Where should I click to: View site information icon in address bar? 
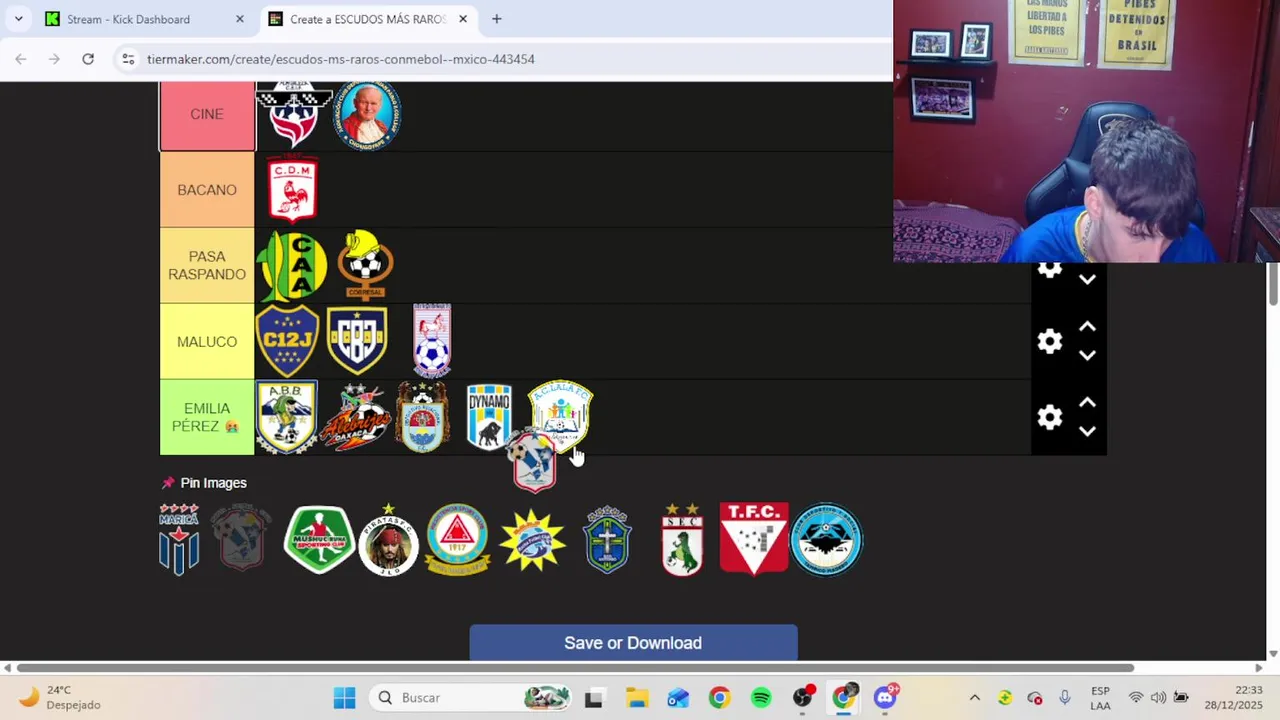click(128, 59)
